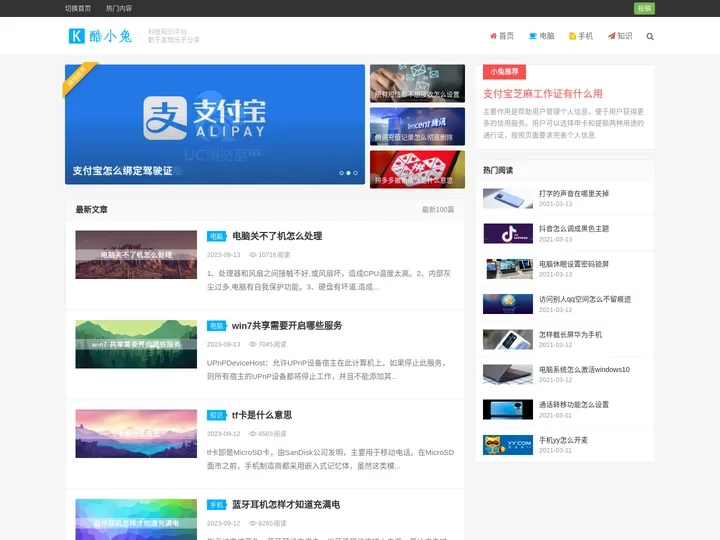The height and width of the screenshot is (540, 720).
Task: Open the 手机 navigation item
Action: pyautogui.click(x=581, y=36)
